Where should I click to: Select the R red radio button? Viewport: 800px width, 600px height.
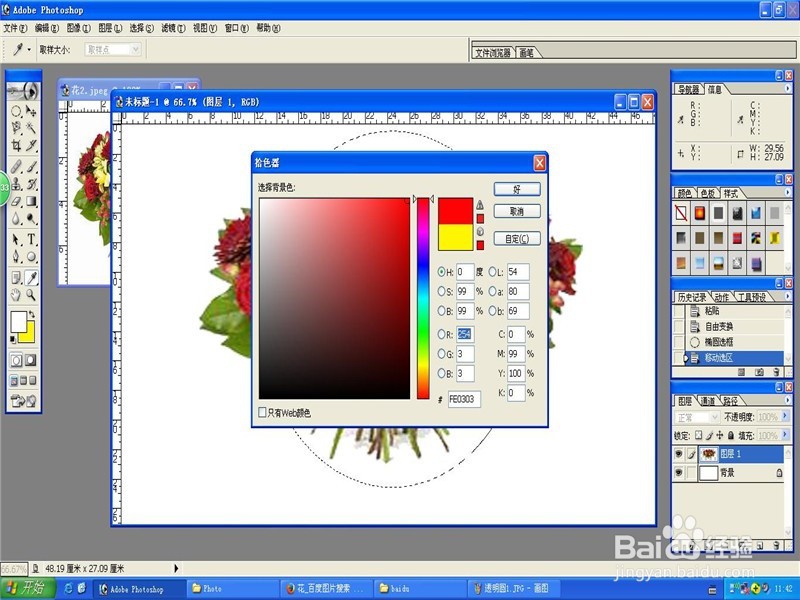441,334
